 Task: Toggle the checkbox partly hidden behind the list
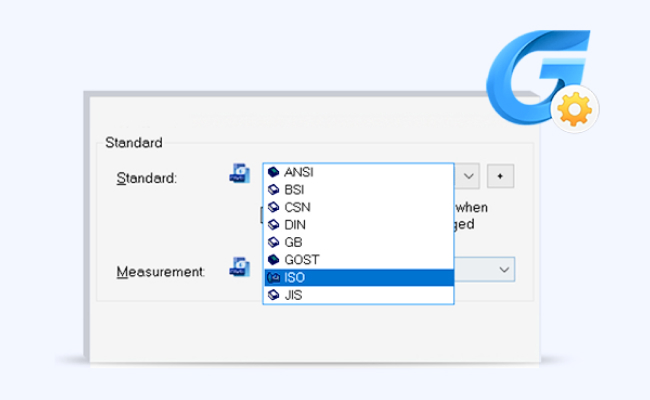[261, 215]
